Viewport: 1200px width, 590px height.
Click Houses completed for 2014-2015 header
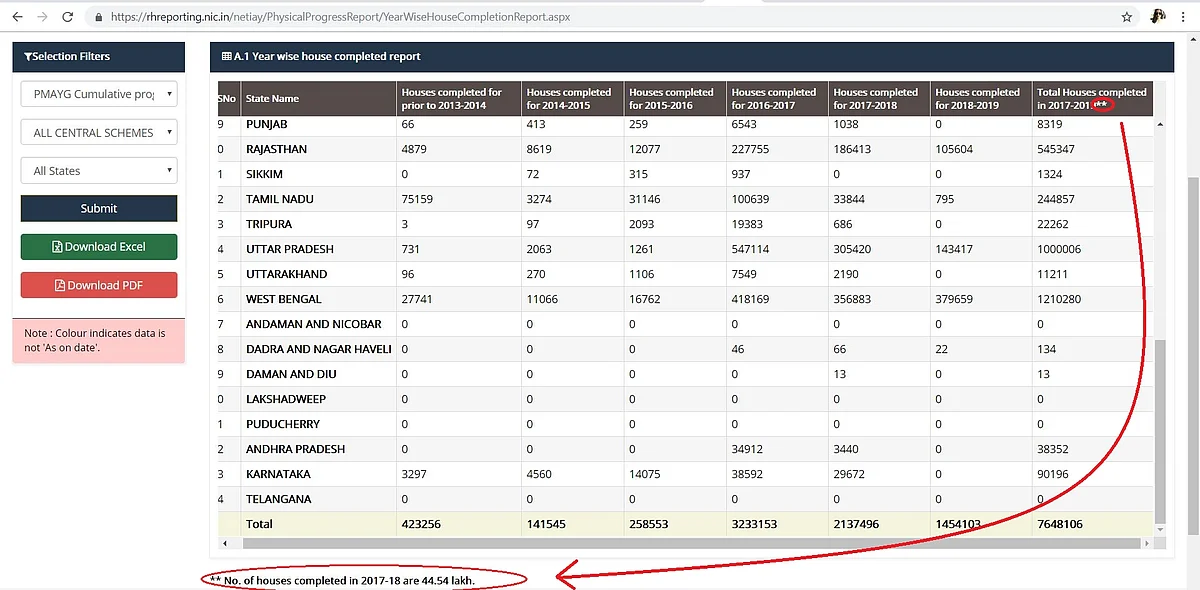pos(574,98)
